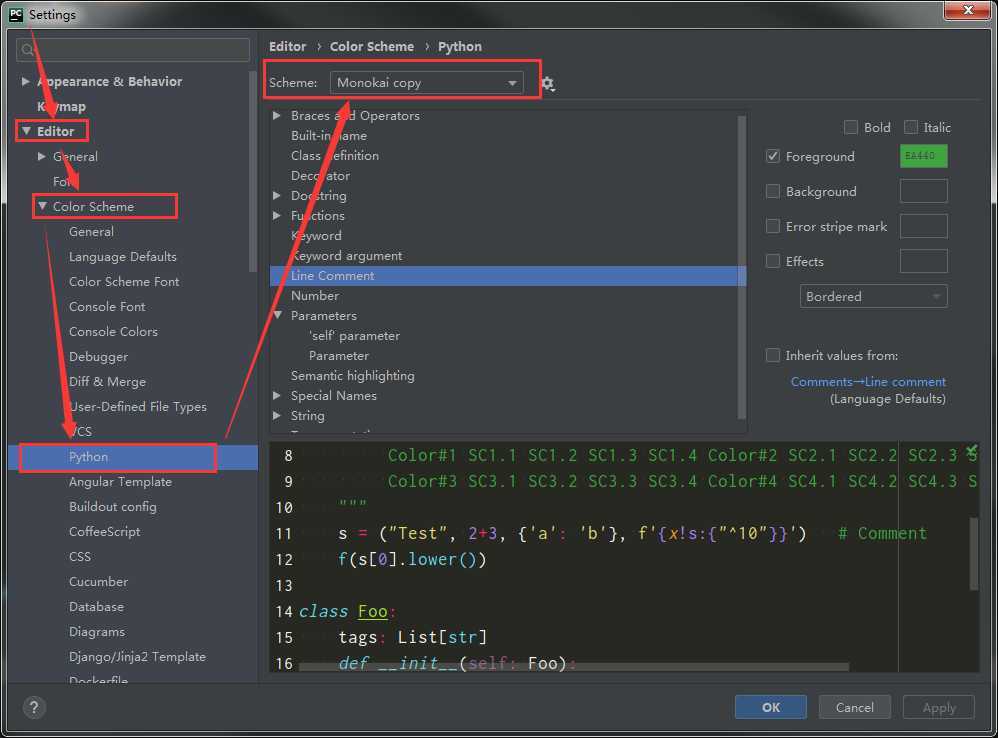The width and height of the screenshot is (998, 738).
Task: Enable the Bold checkbox
Action: click(x=851, y=127)
